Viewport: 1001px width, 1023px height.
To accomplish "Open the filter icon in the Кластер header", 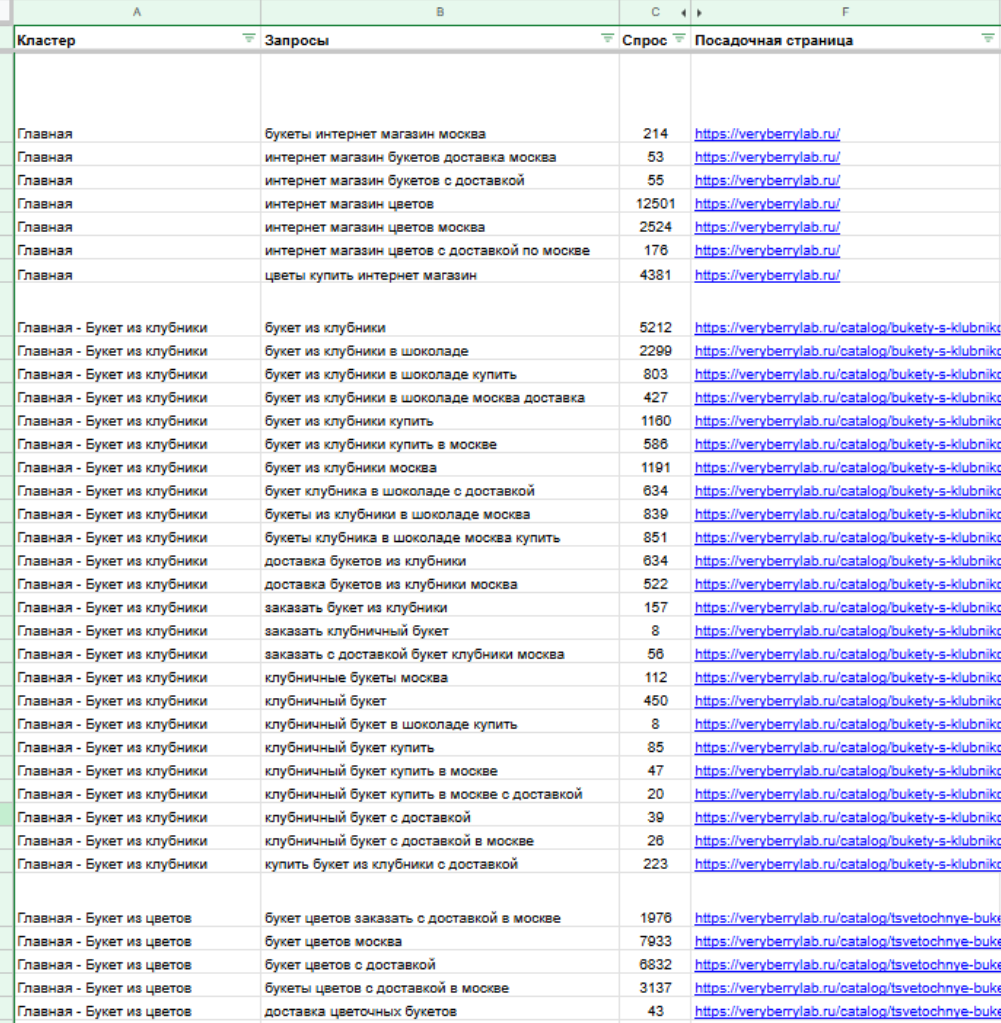I will point(249,38).
